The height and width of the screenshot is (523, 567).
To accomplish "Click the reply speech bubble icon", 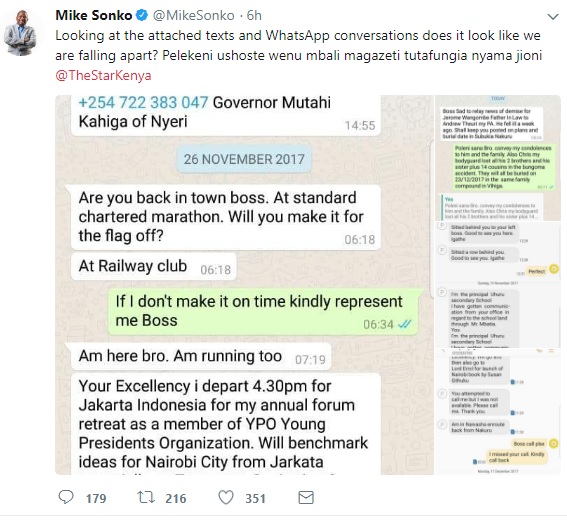I will click(x=66, y=497).
